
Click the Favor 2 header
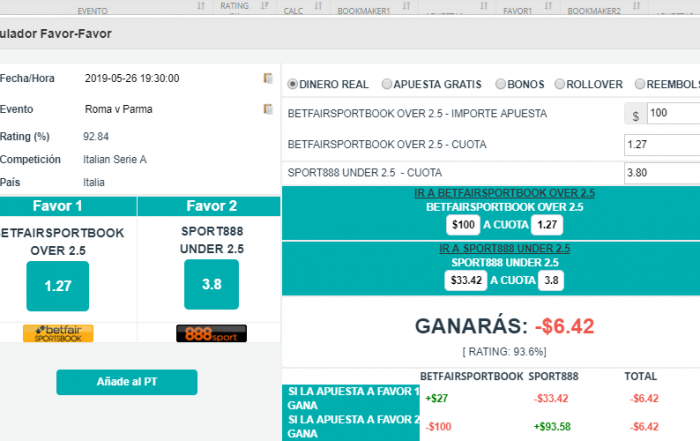[x=212, y=206]
